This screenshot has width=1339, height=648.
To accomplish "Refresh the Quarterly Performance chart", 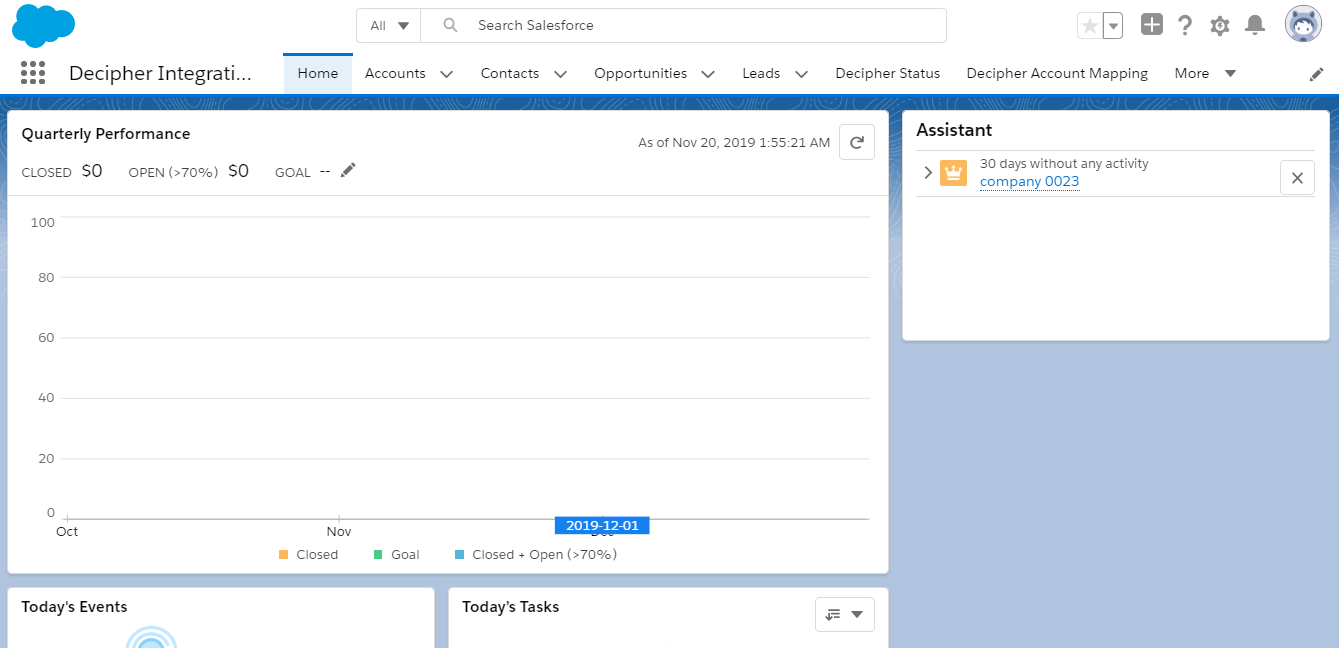I will pos(856,143).
